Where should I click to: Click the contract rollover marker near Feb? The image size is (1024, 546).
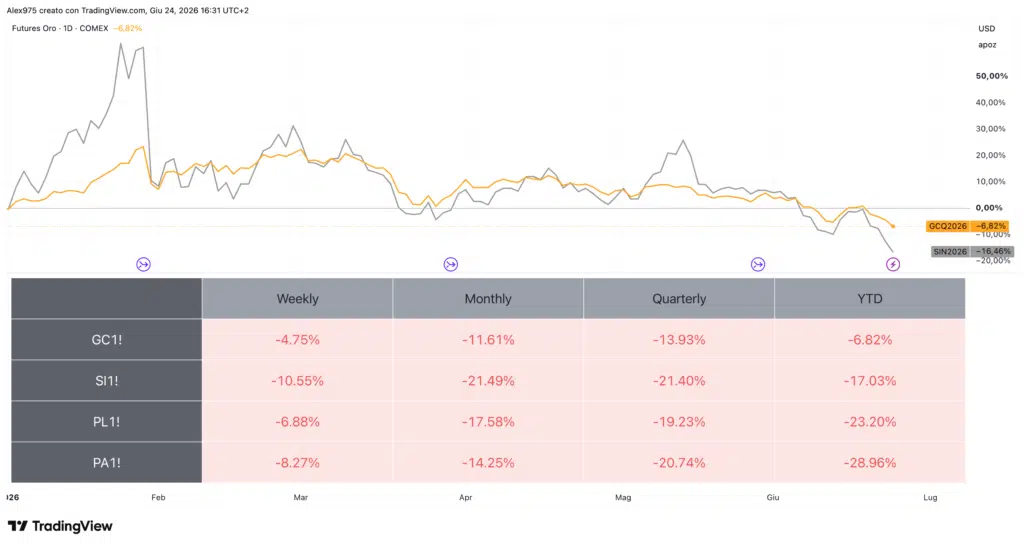[143, 265]
